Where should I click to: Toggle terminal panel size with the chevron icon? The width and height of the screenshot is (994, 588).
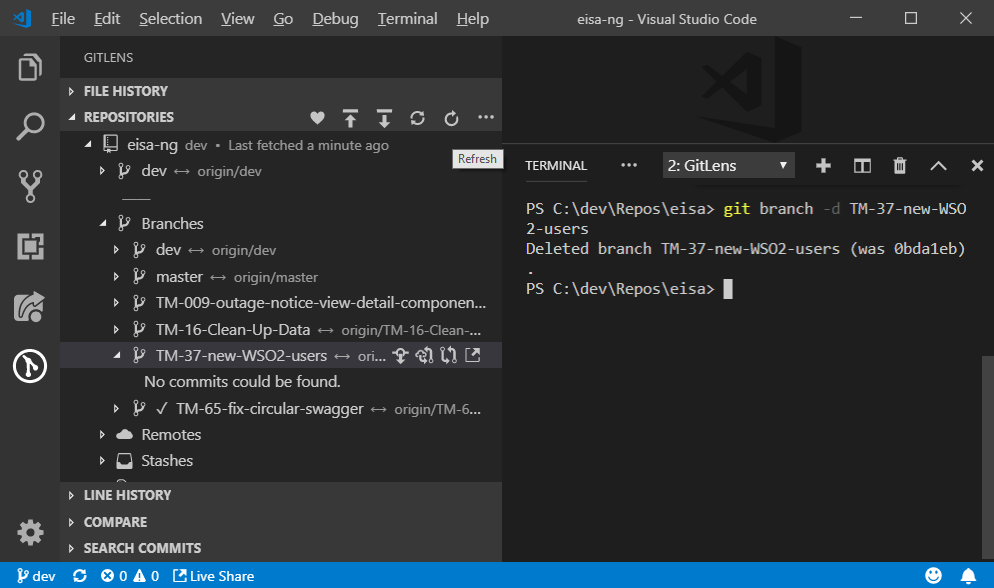[938, 166]
